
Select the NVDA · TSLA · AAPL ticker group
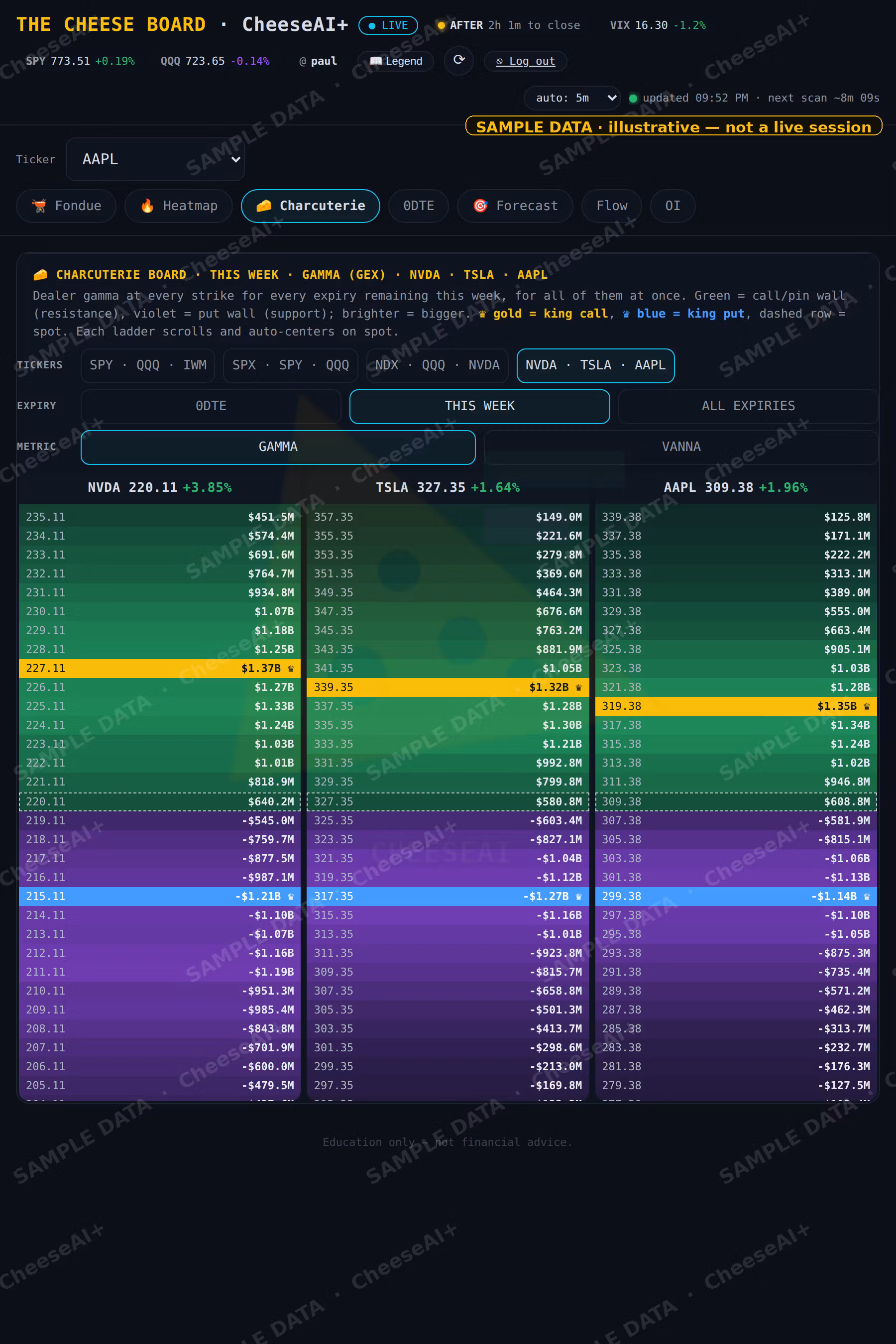tap(595, 365)
